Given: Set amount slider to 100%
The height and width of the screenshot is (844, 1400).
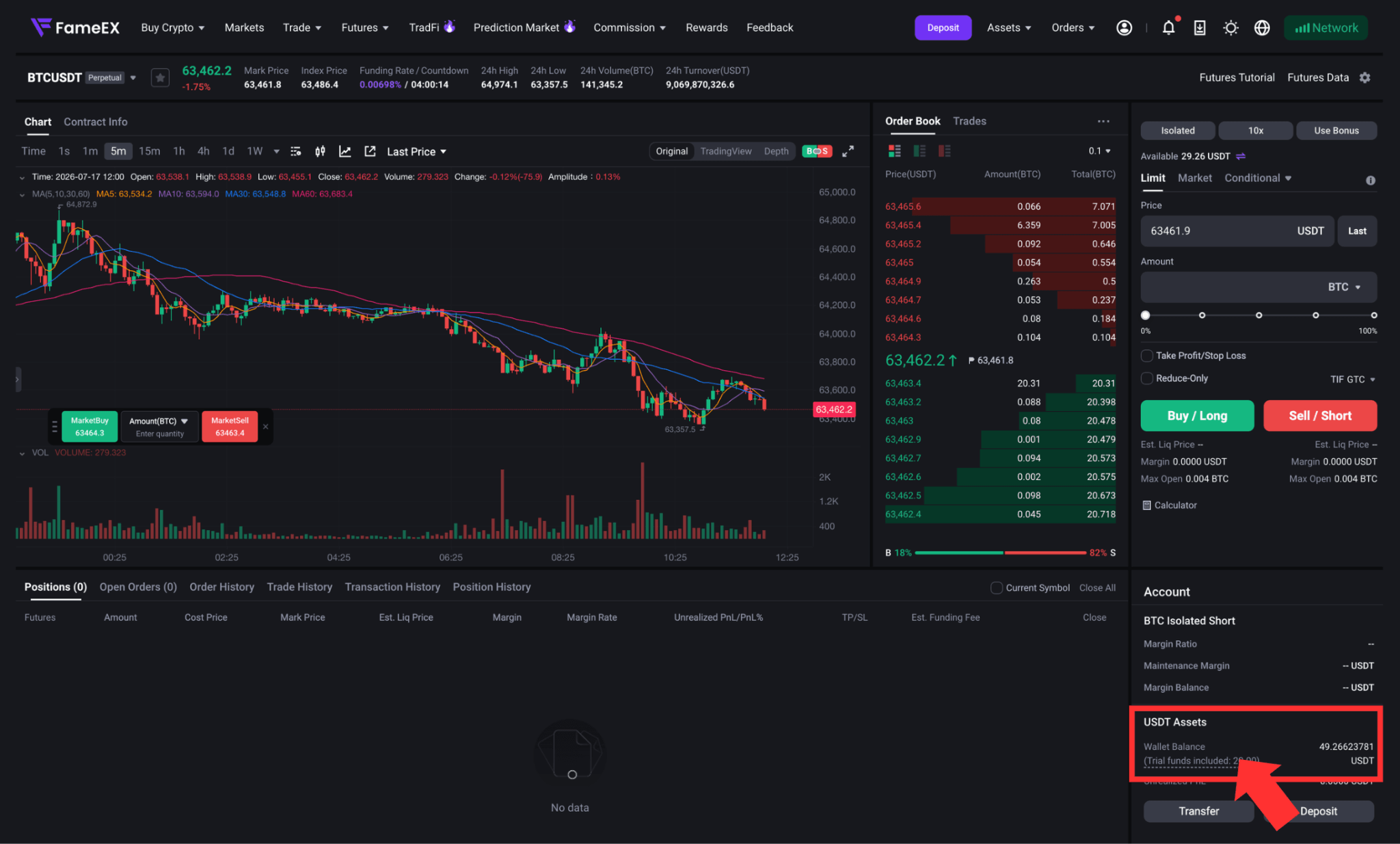Looking at the screenshot, I should (1373, 315).
